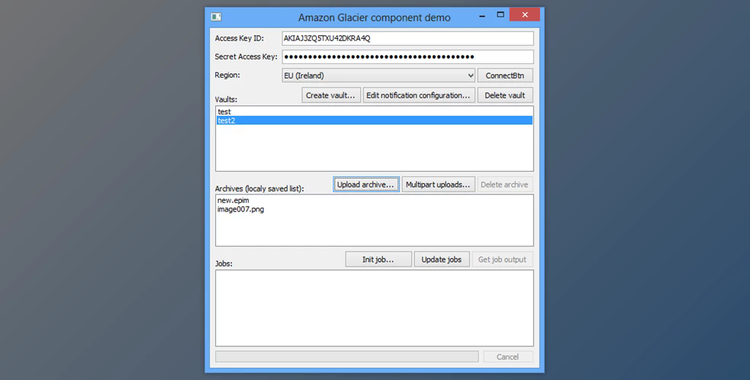Maximize the Glacier demo window
The height and width of the screenshot is (380, 750).
click(x=500, y=15)
